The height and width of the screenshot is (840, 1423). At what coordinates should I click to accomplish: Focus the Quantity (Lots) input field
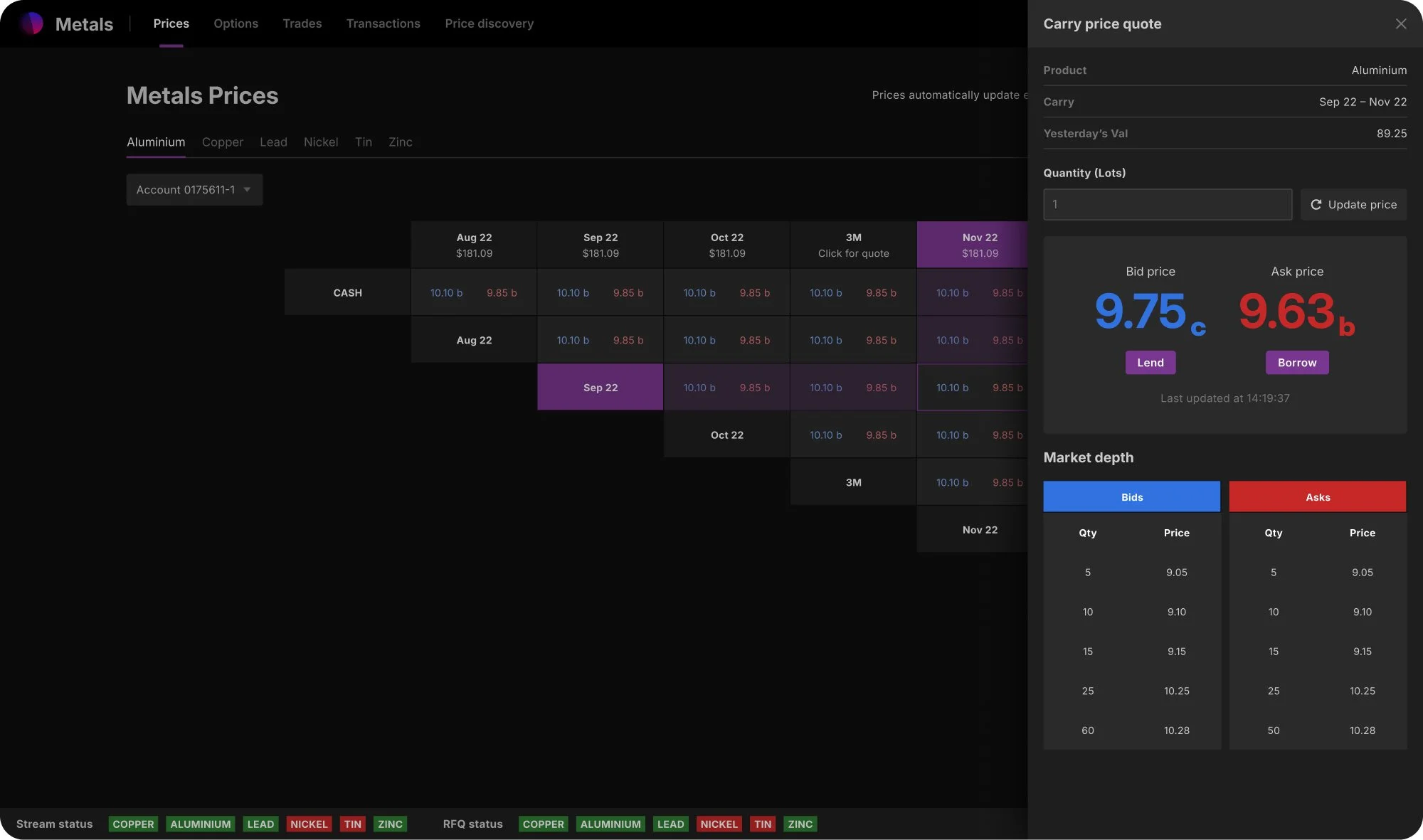[1167, 204]
